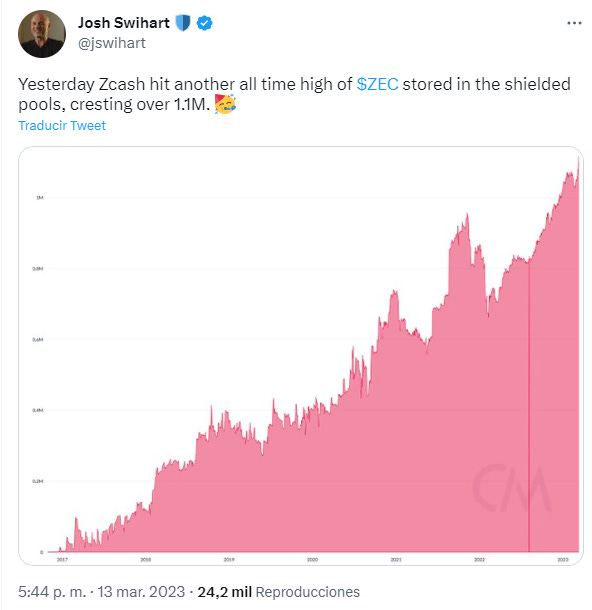Open the Josh Swihart display name
Viewport: 592px width, 610px height.
(124, 23)
